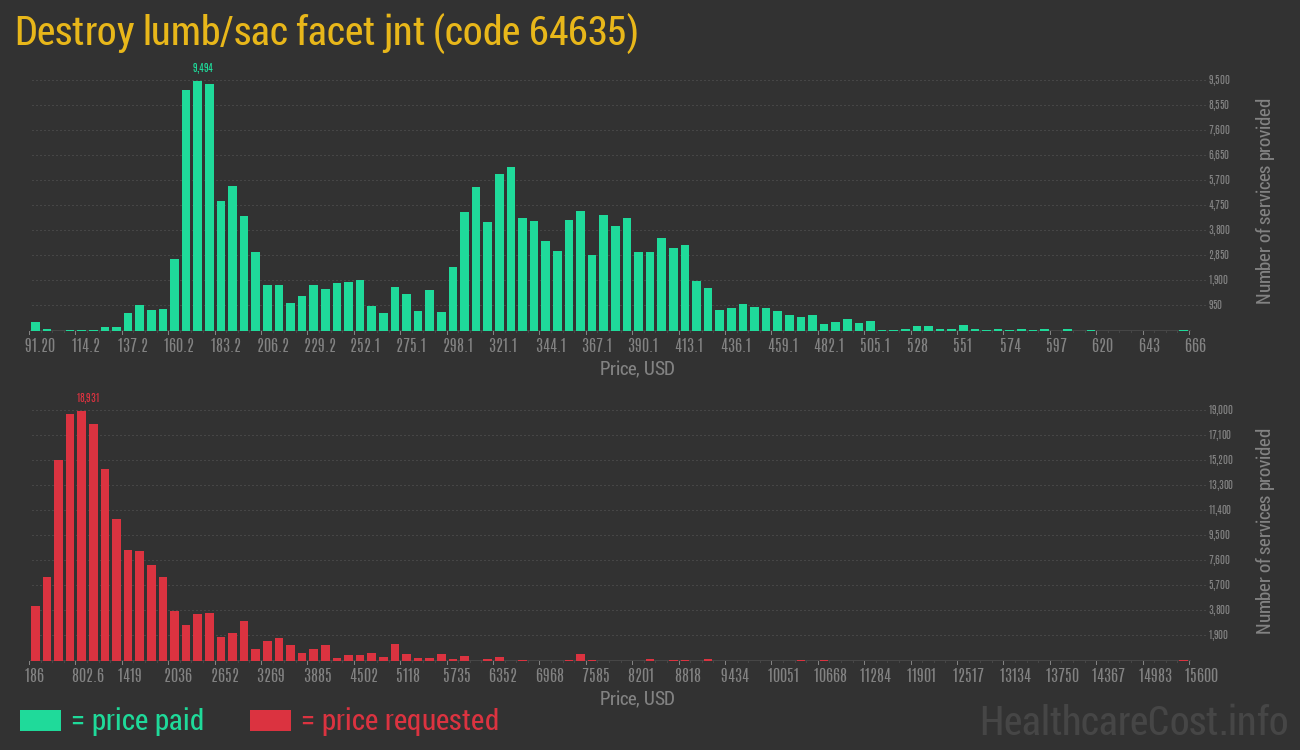Click the 19,000 y-axis tick on red chart
Screen dimensions: 1300x750
(x=1220, y=410)
